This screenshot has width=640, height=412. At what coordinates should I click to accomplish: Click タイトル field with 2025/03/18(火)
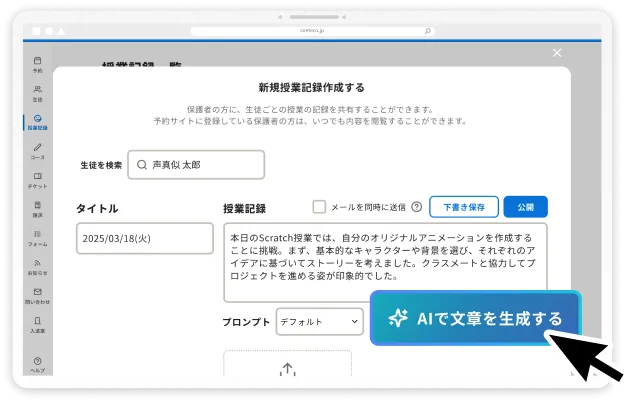point(145,238)
